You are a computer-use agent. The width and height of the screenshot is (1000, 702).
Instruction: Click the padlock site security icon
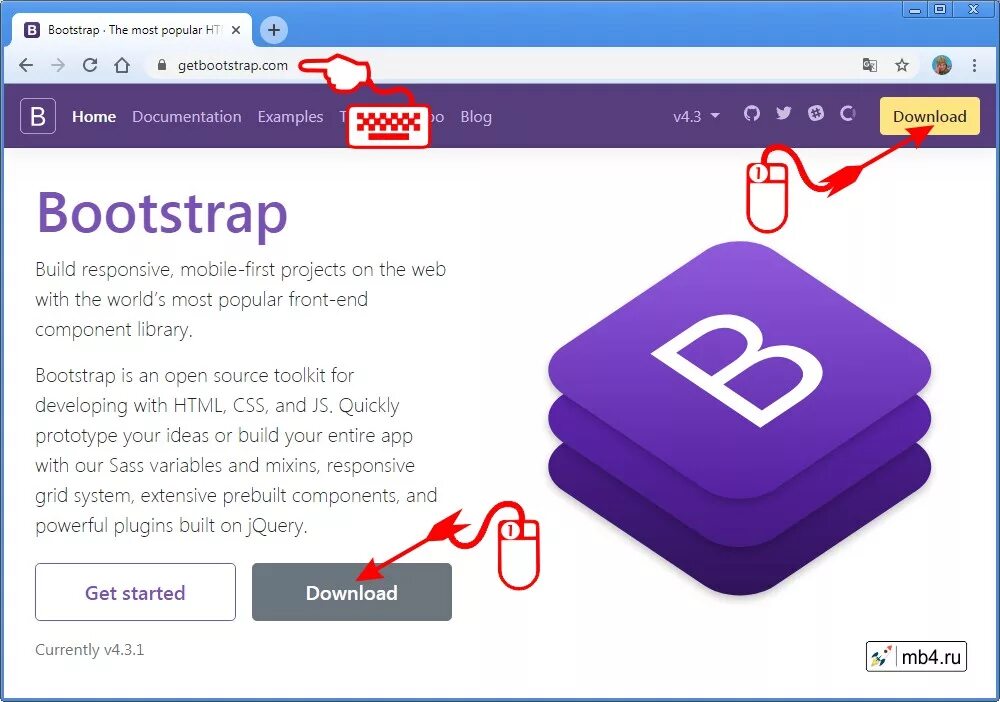(x=162, y=65)
